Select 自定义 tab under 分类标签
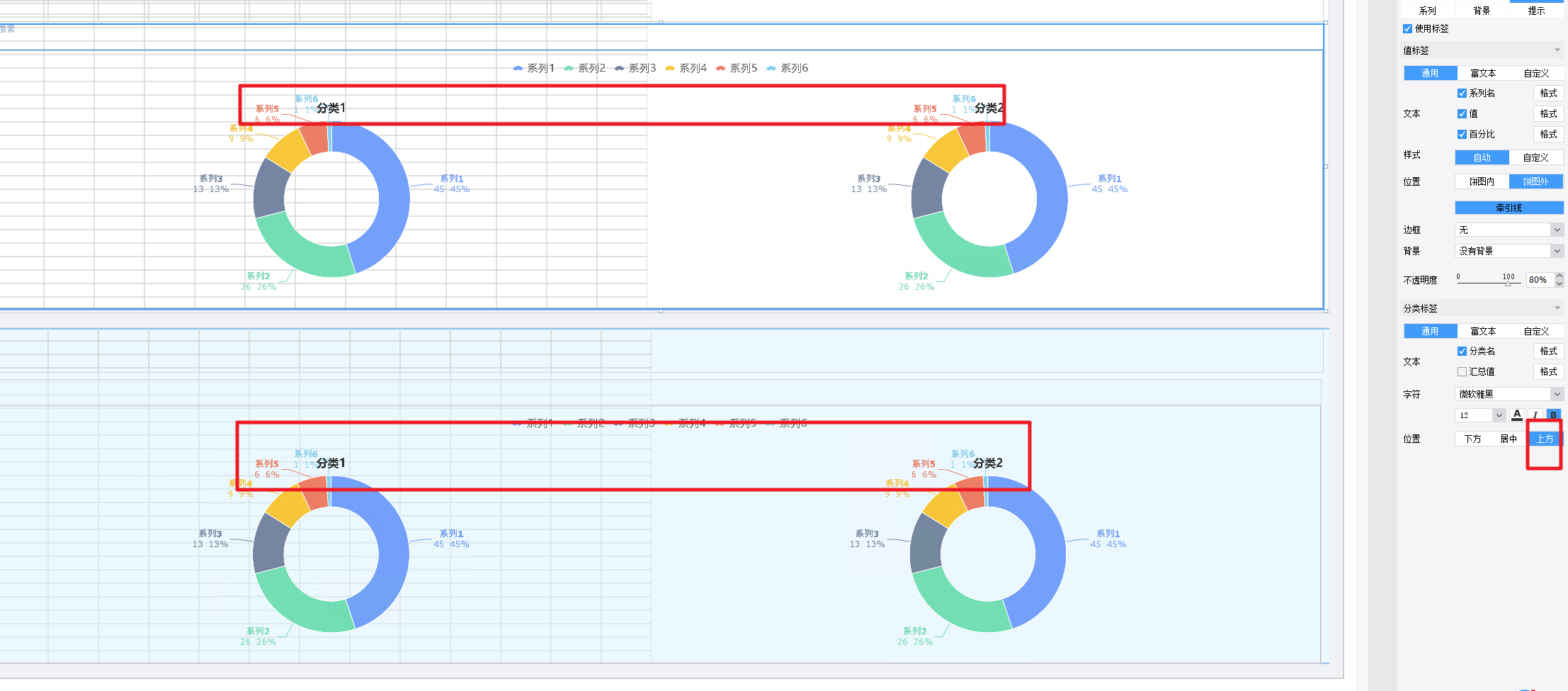This screenshot has width=1568, height=691. click(1536, 331)
